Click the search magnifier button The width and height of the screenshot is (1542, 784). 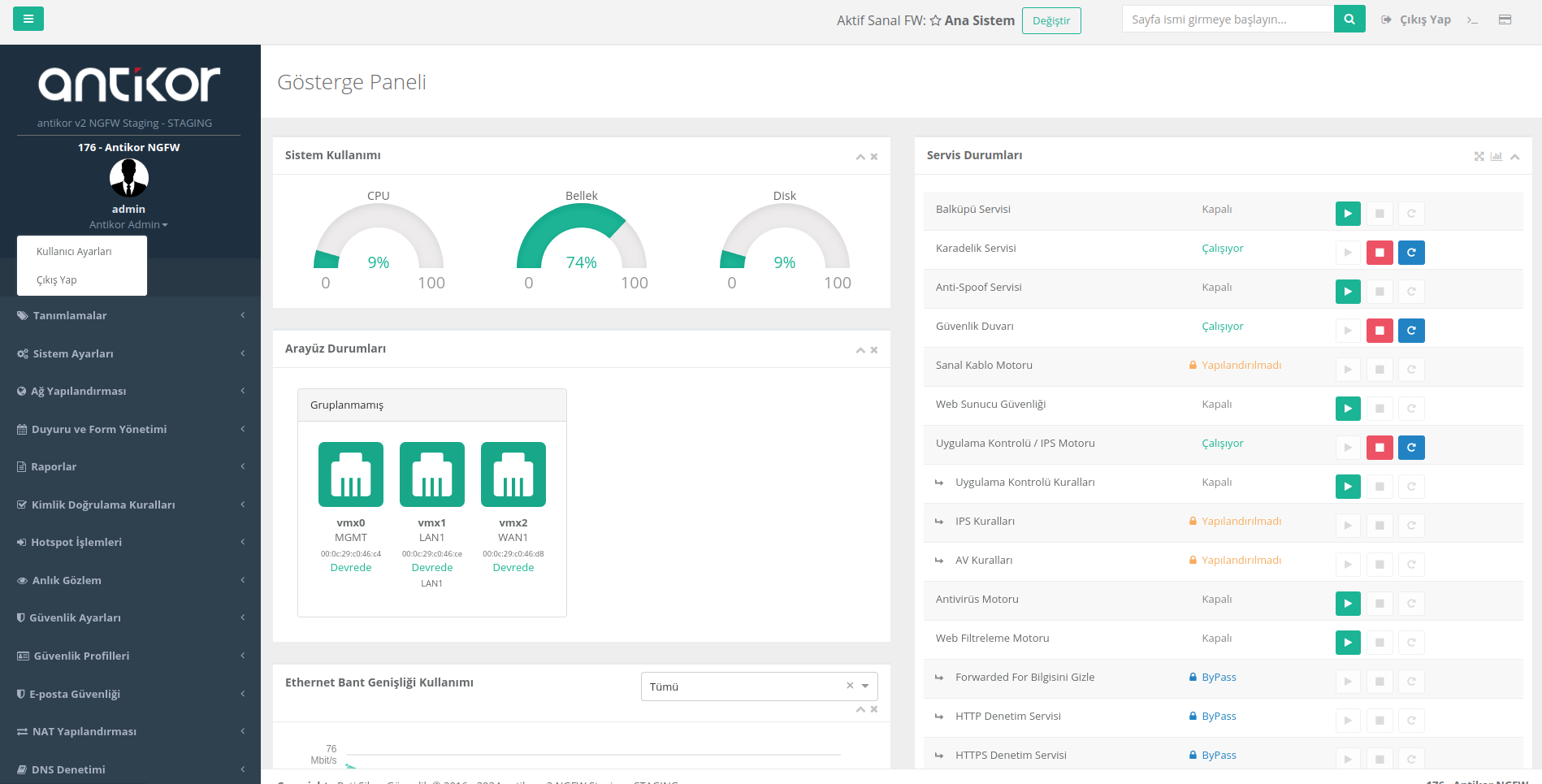(x=1349, y=19)
